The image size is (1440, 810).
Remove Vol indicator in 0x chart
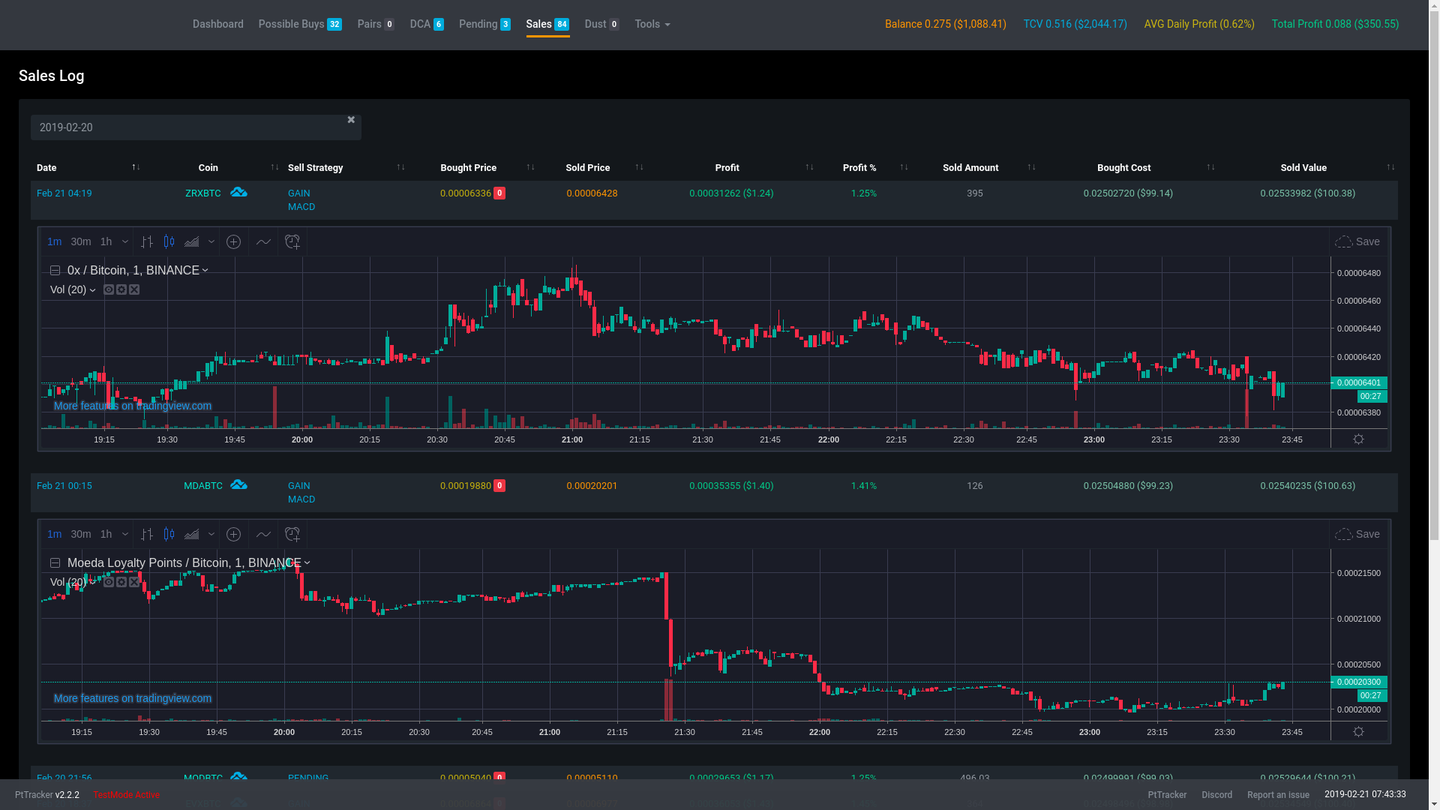pos(134,290)
